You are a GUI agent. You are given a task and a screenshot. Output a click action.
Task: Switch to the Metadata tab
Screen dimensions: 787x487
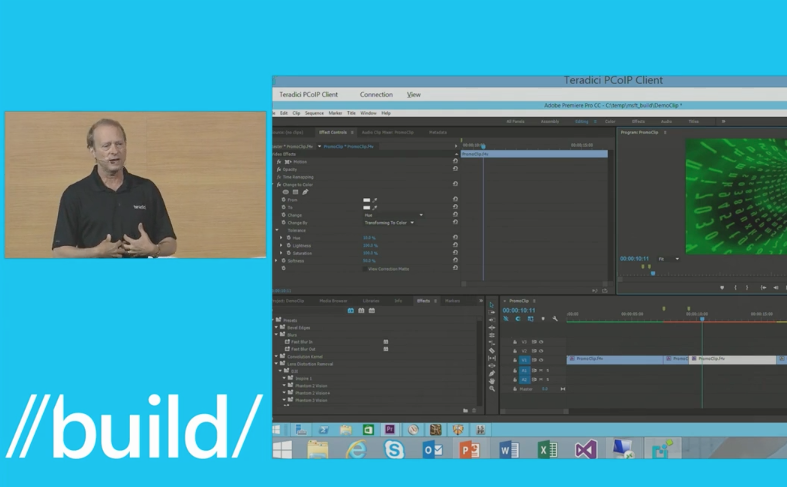(438, 132)
